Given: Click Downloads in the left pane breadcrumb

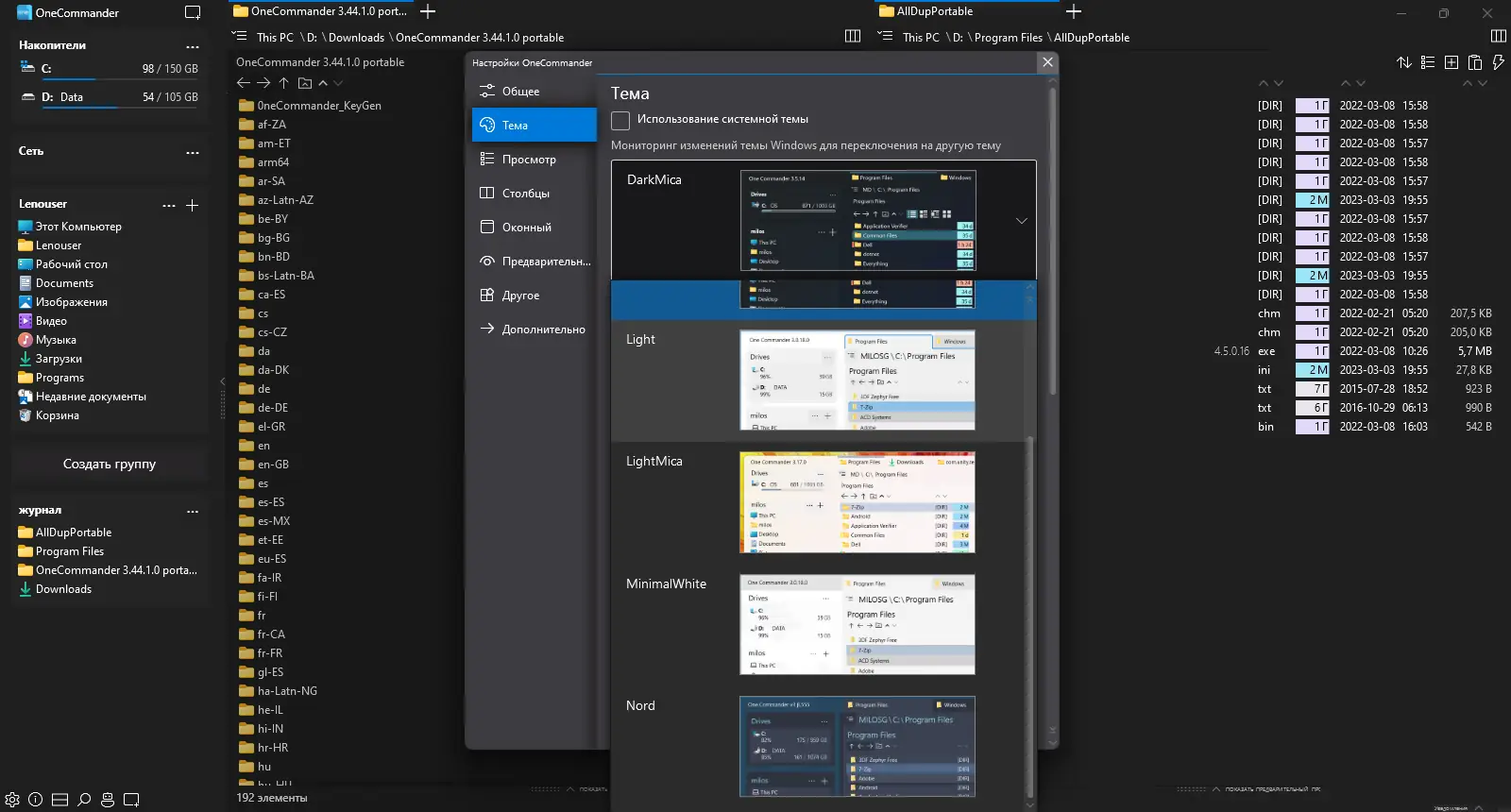Looking at the screenshot, I should pos(357,38).
